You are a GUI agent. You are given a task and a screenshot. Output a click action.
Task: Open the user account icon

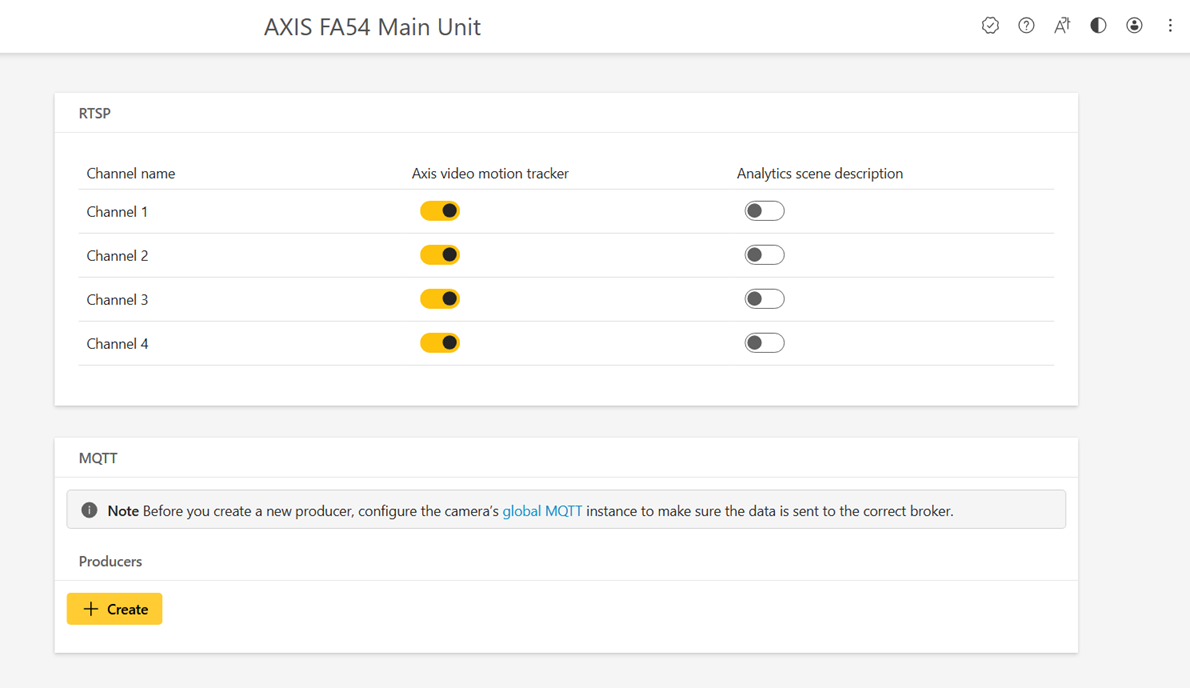1134,26
